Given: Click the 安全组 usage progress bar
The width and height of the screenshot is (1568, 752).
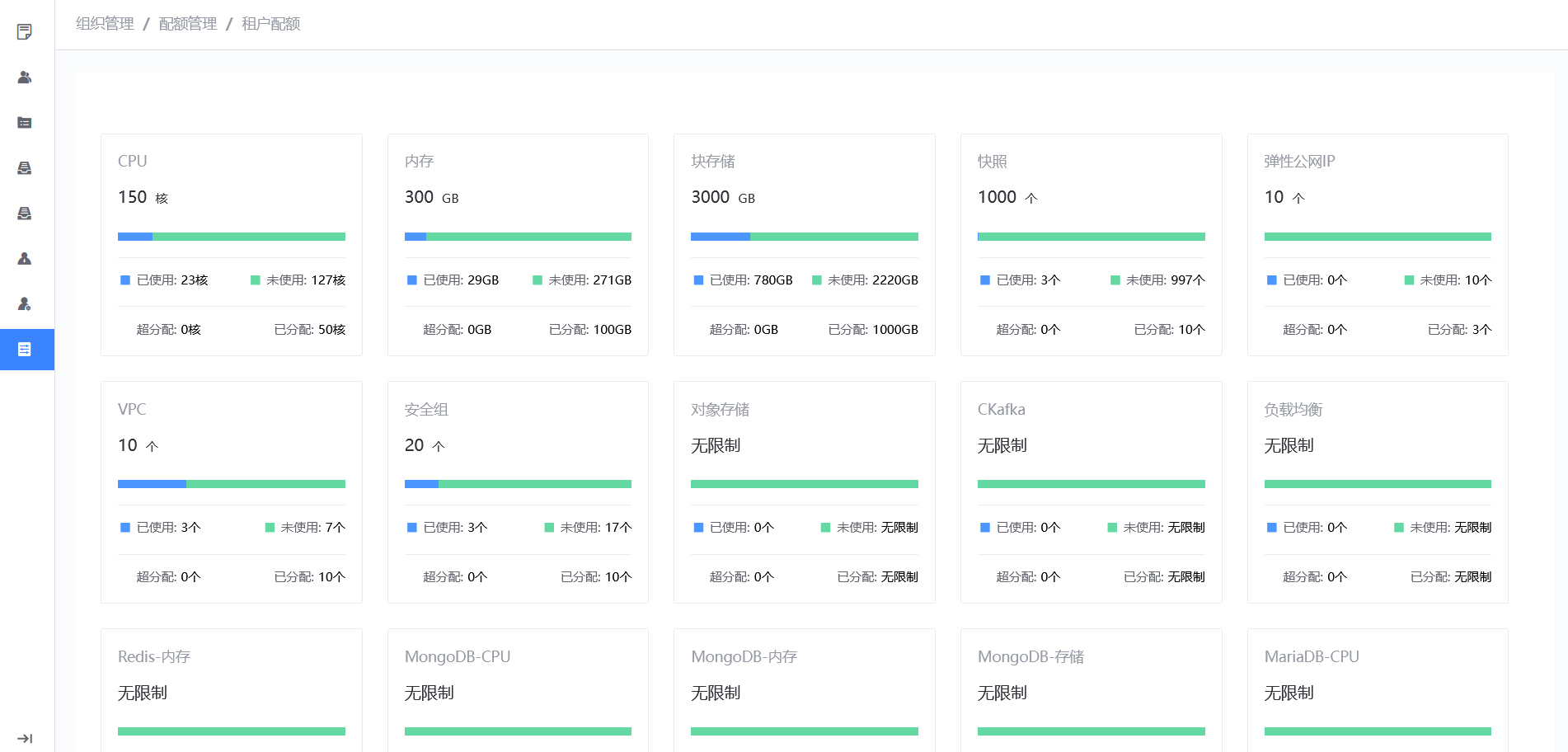Looking at the screenshot, I should [x=518, y=484].
